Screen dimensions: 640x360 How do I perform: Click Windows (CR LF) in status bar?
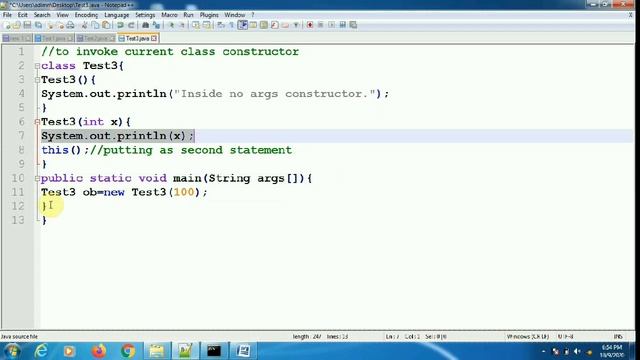click(x=527, y=337)
